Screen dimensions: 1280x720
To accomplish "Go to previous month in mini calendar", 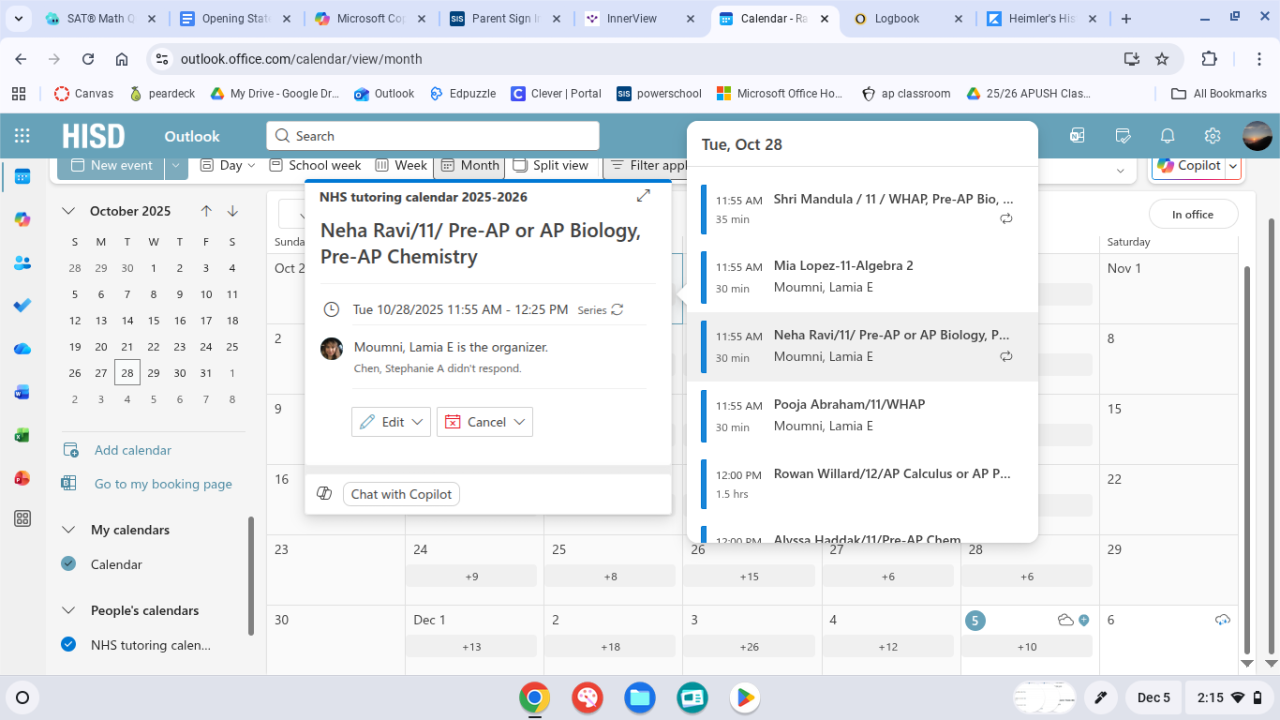I will point(206,211).
